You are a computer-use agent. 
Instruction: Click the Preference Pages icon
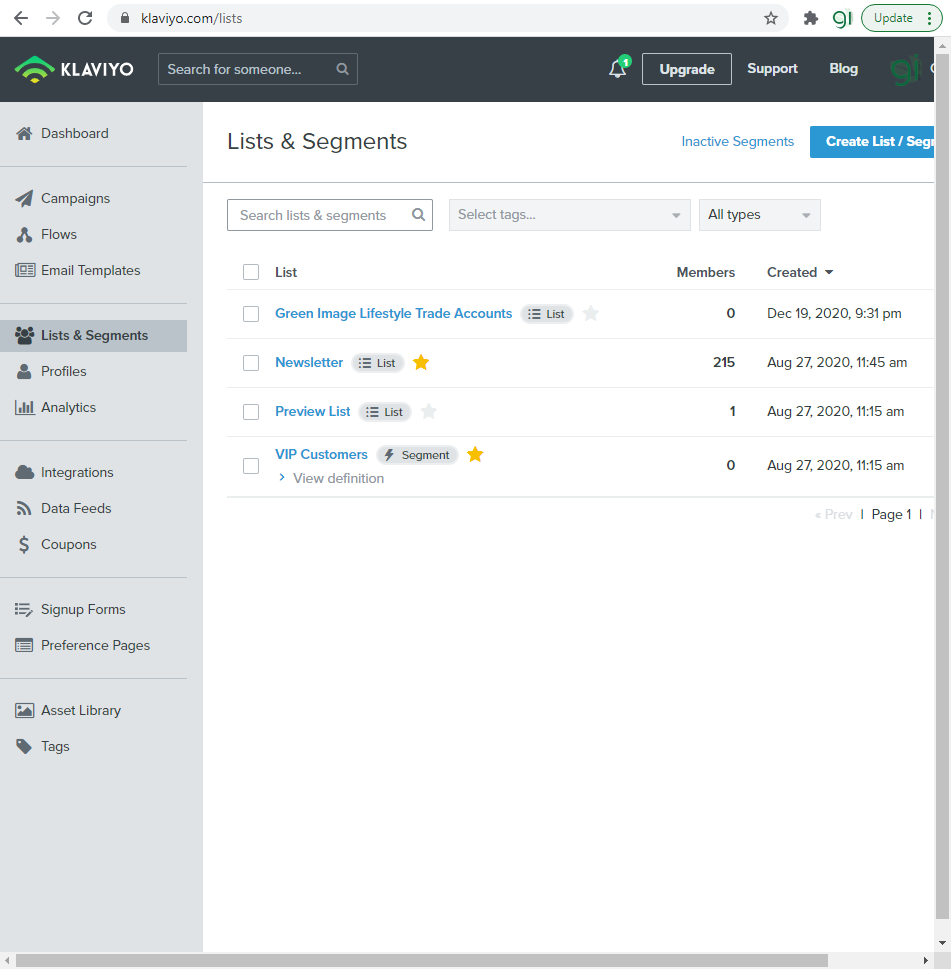click(24, 646)
